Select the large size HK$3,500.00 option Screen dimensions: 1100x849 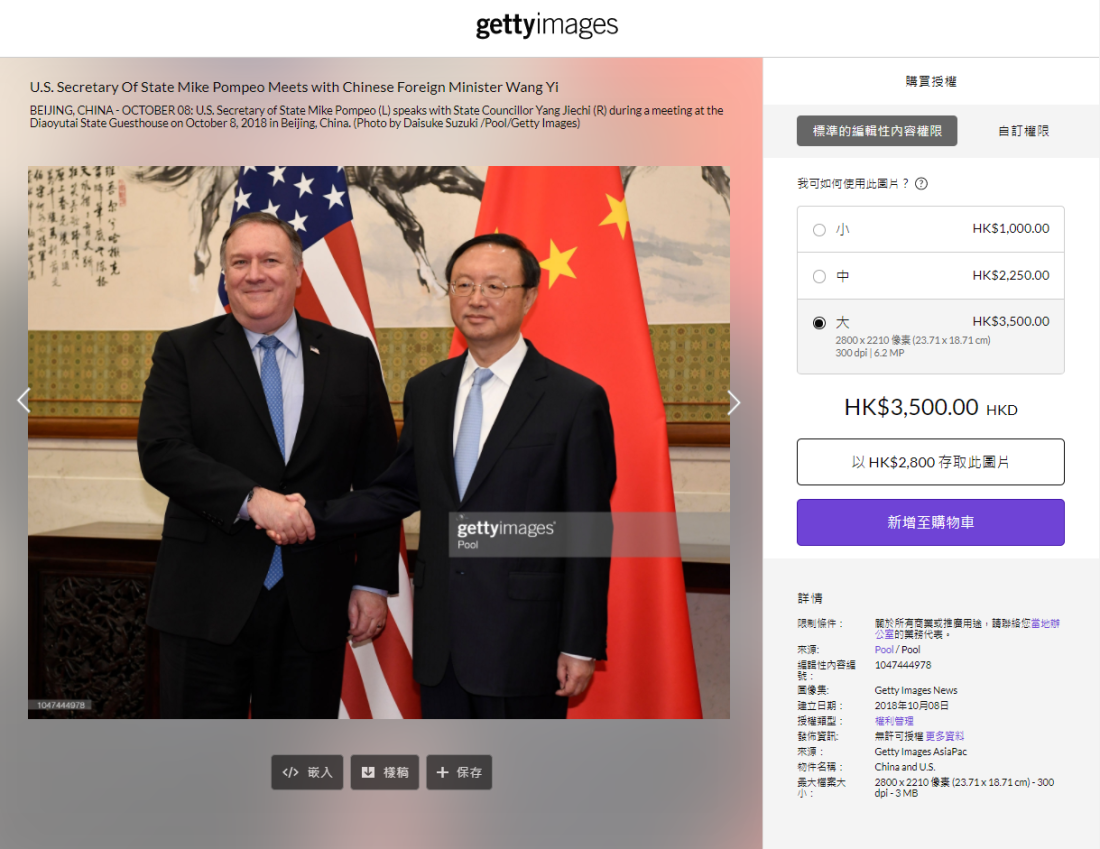pyautogui.click(x=930, y=337)
